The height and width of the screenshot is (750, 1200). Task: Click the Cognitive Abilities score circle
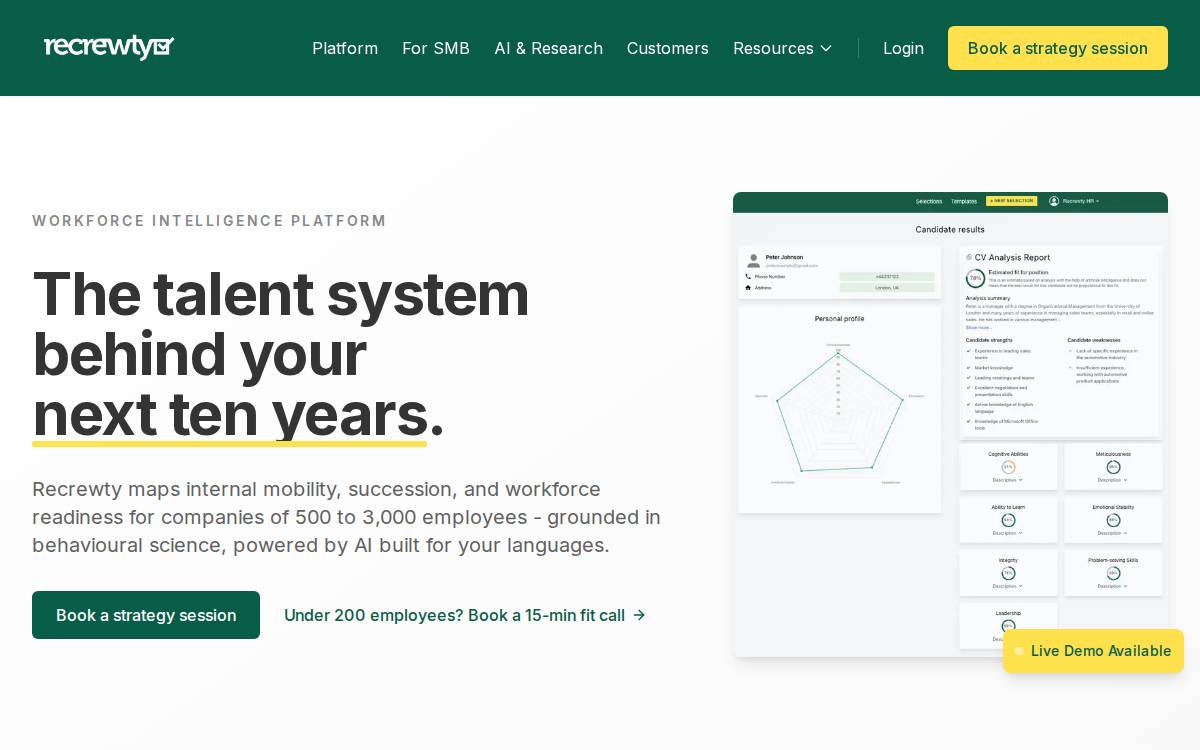(1008, 467)
